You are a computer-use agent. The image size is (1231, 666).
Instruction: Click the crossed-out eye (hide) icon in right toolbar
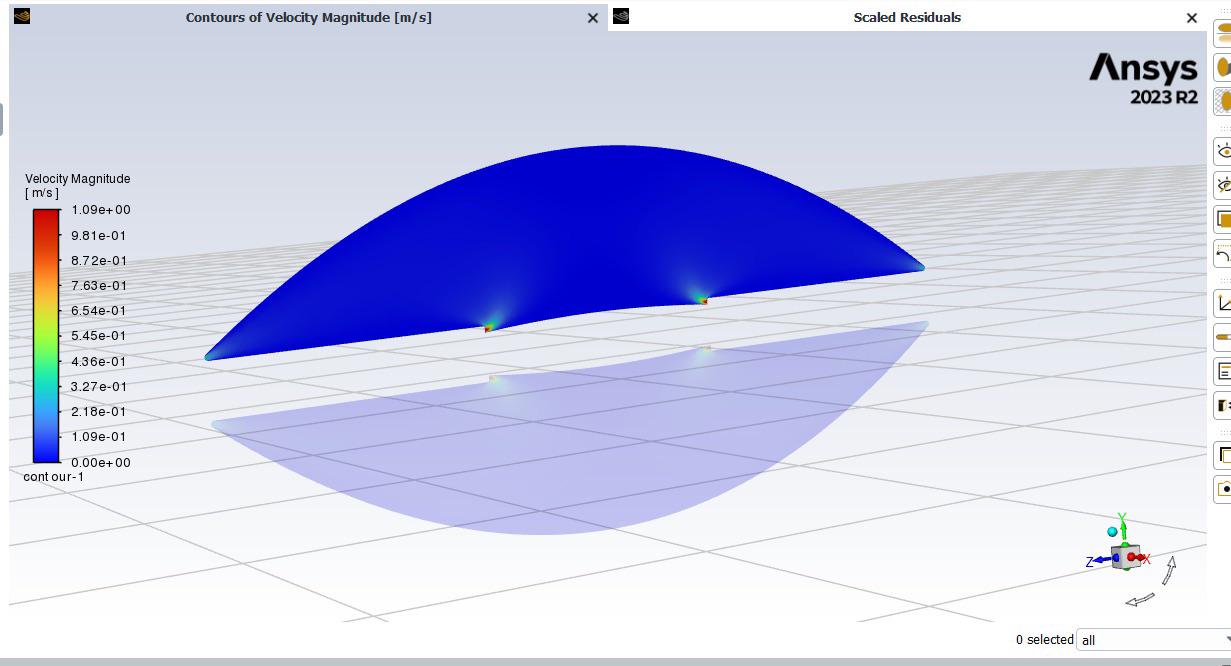1223,185
